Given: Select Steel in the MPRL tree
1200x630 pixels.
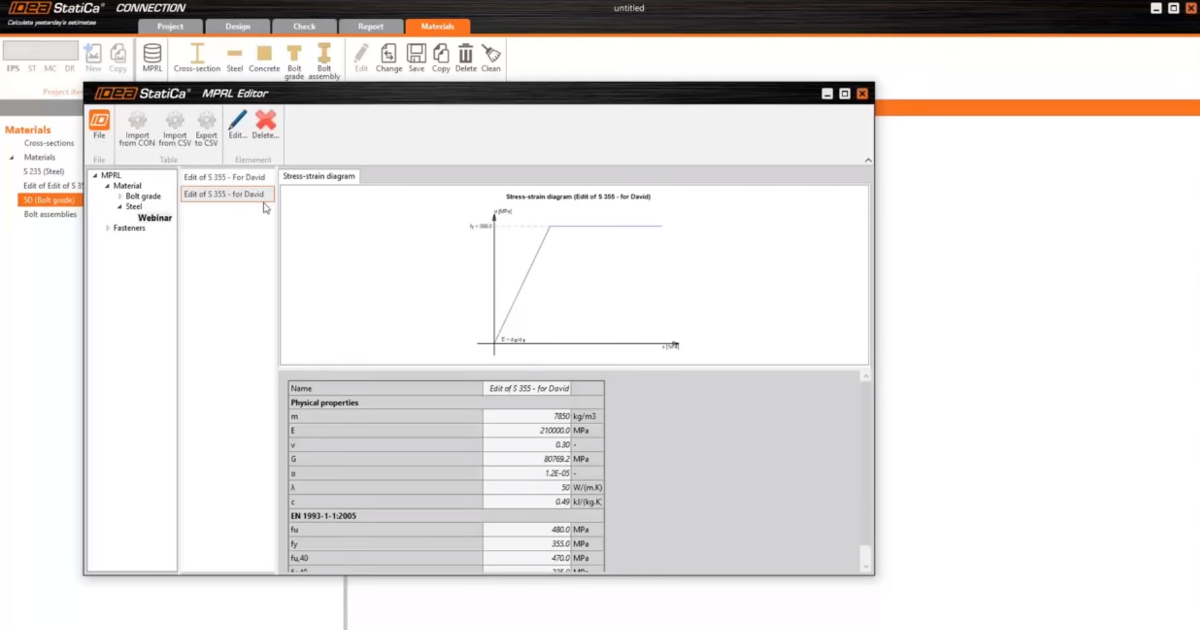Looking at the screenshot, I should click(134, 207).
